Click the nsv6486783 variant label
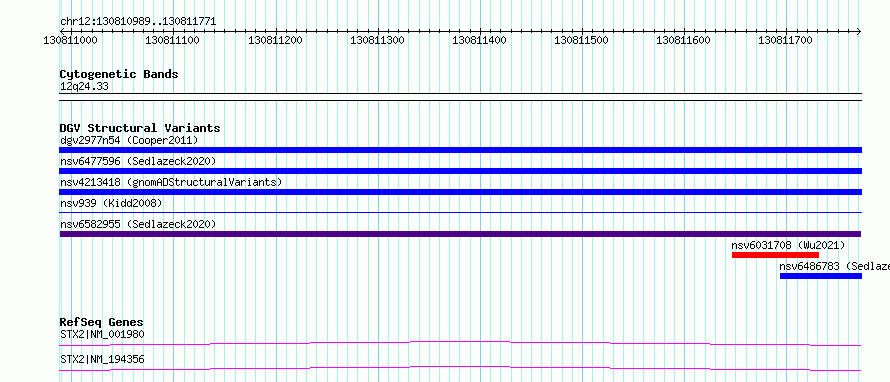Screen dimensions: 890x382 (834, 266)
